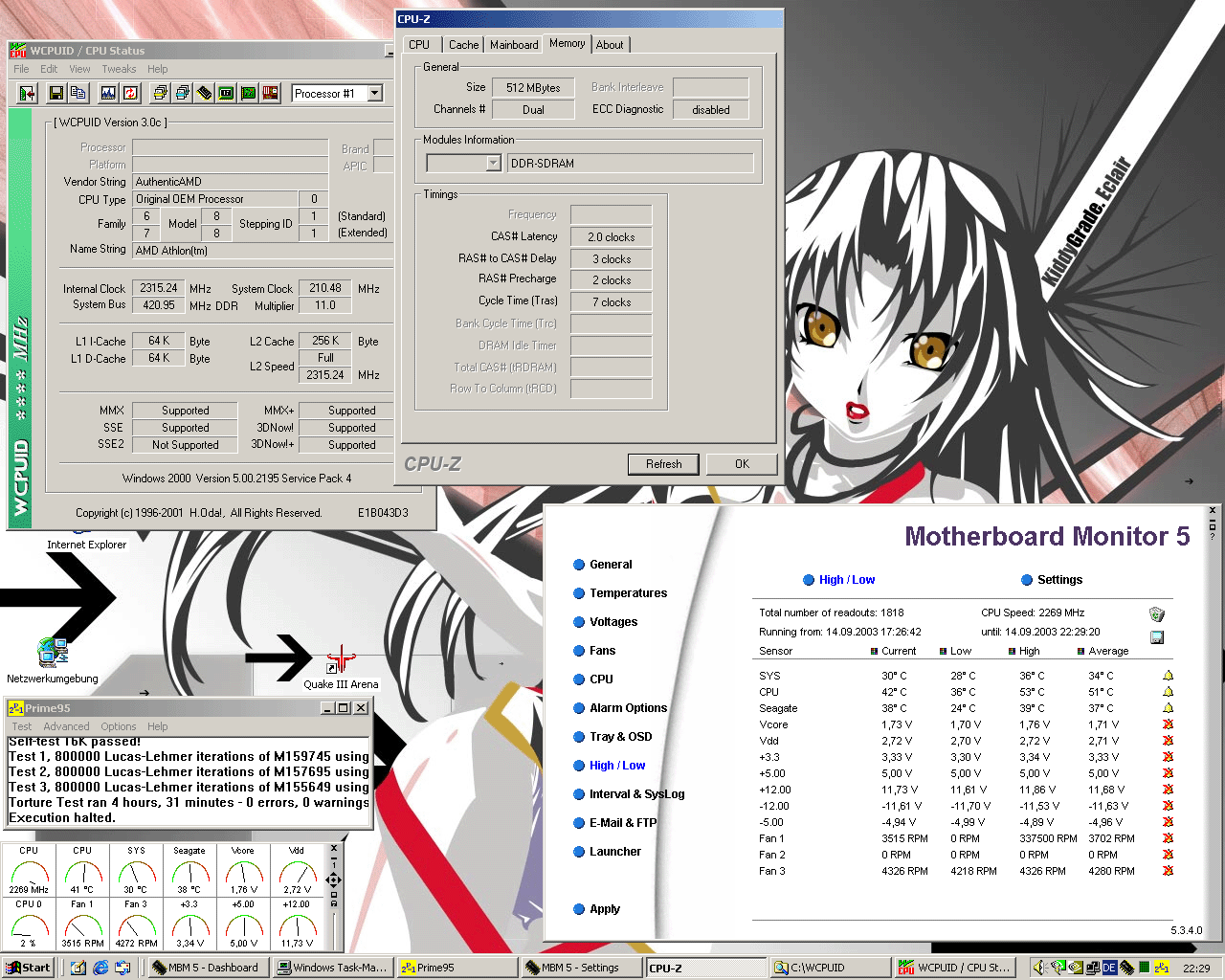Open the Tweaks menu in WCPUID
This screenshot has width=1225, height=980.
[119, 69]
